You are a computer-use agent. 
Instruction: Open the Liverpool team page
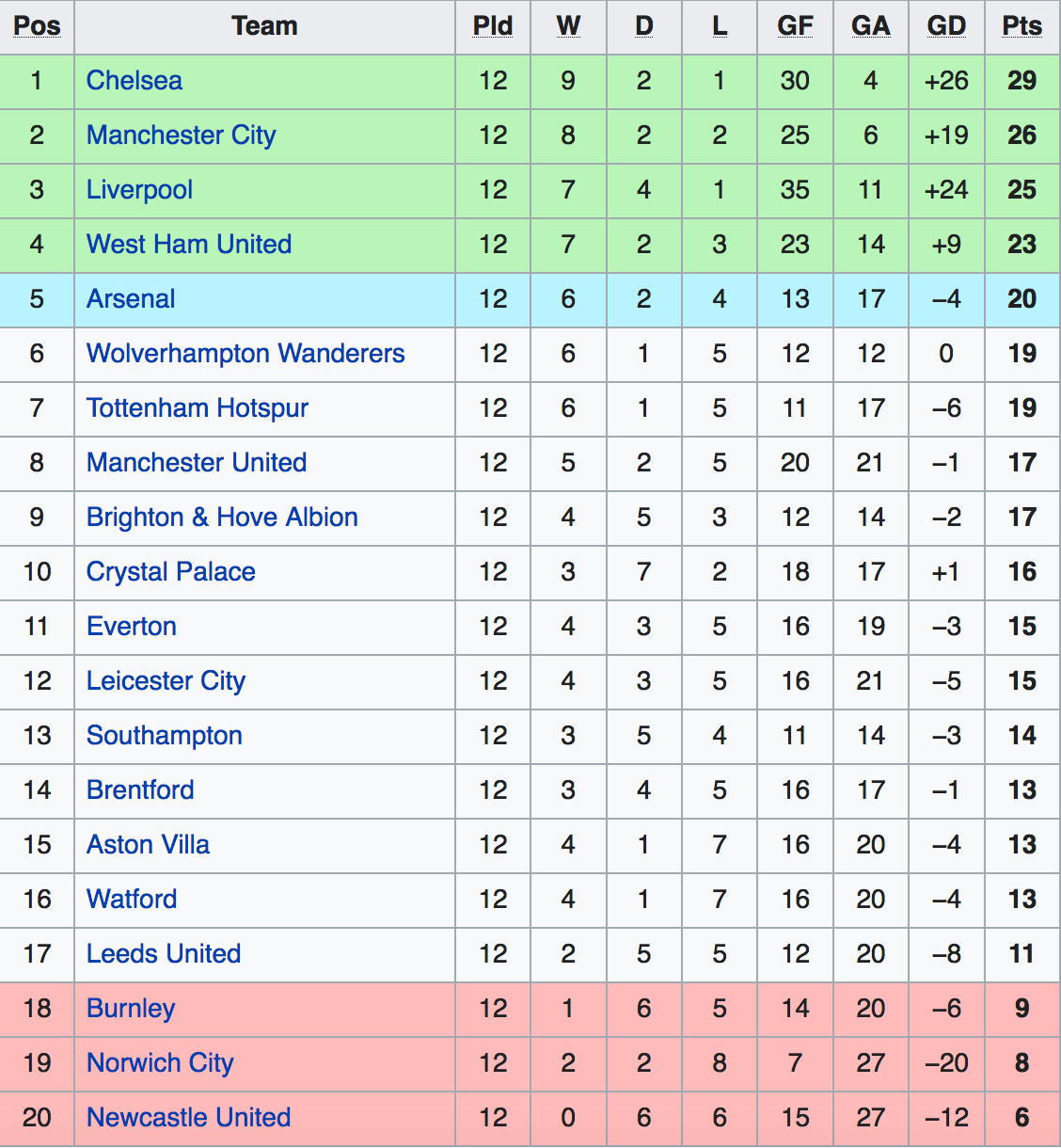coord(139,190)
